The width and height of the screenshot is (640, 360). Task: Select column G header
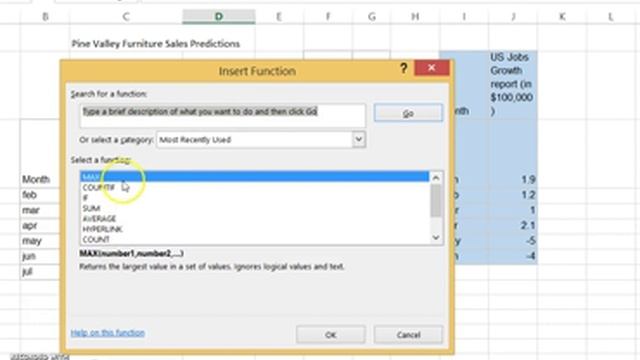point(371,17)
